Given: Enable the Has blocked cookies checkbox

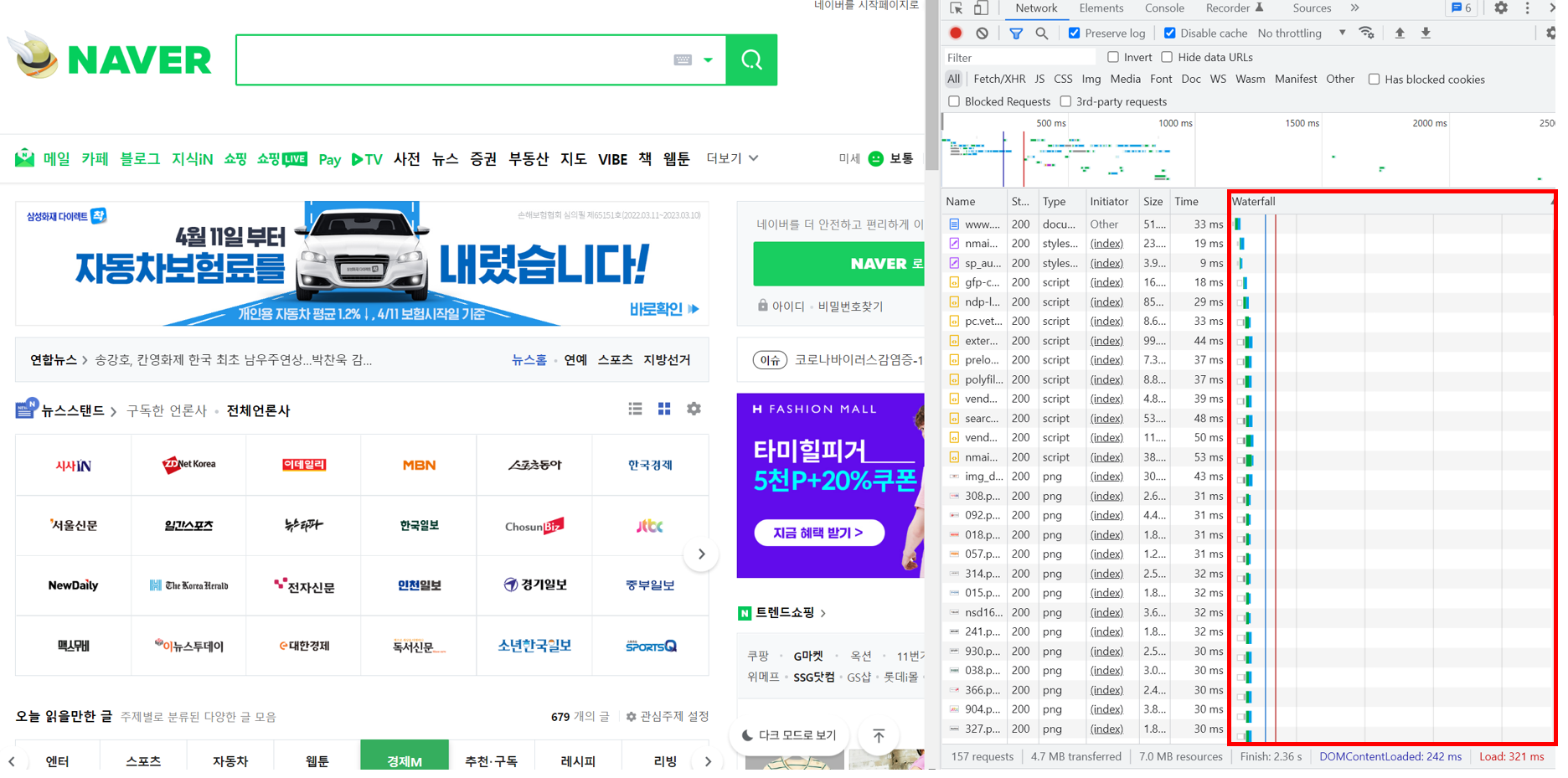Looking at the screenshot, I should (x=1374, y=80).
